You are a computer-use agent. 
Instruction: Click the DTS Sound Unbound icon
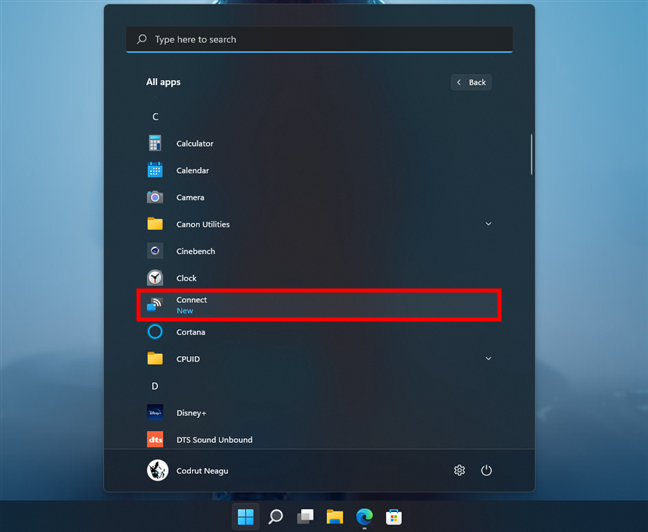[x=155, y=439]
